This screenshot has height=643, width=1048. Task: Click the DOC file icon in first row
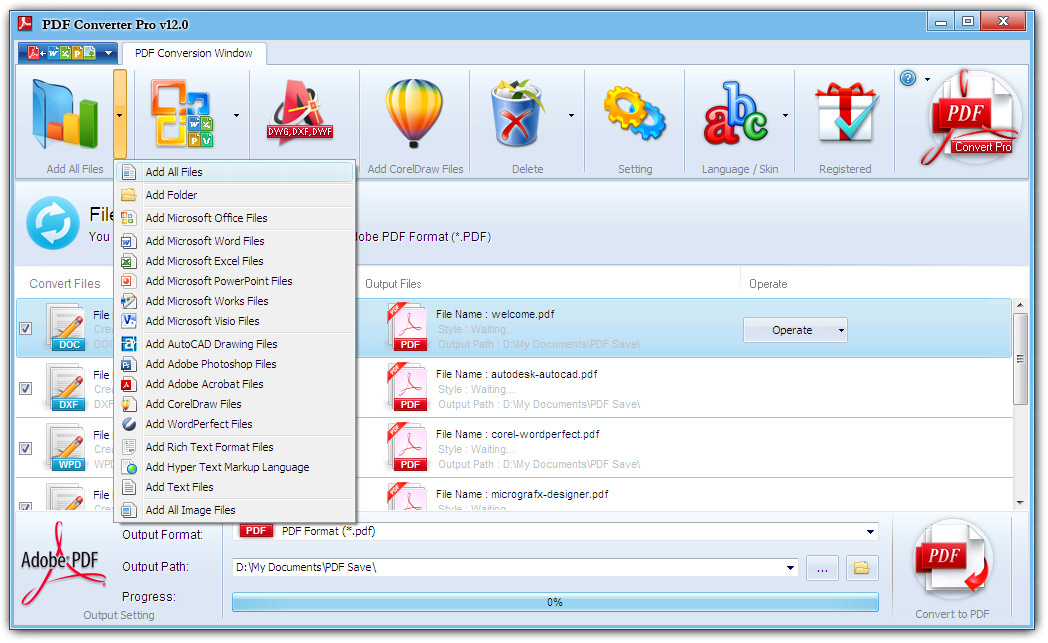(x=67, y=327)
